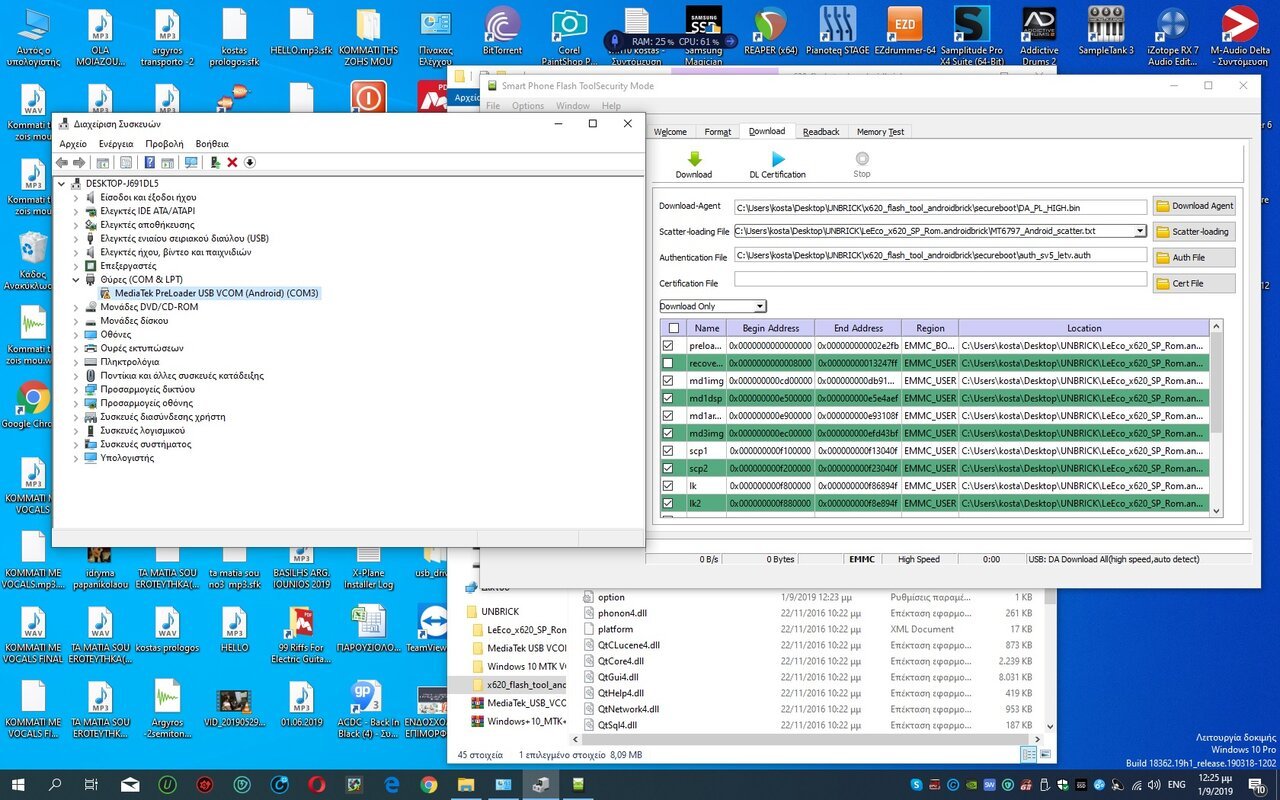Click the Show/hide console tree icon in Device Manager
This screenshot has height=800, width=1280.
click(103, 162)
